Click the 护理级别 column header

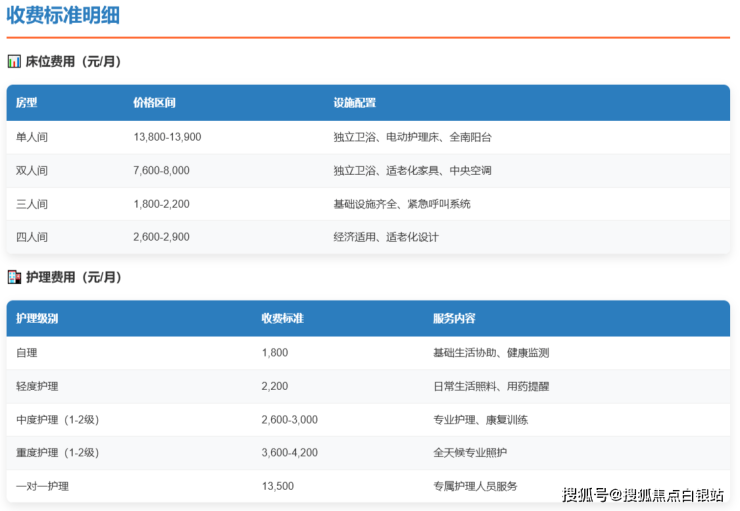[38, 319]
